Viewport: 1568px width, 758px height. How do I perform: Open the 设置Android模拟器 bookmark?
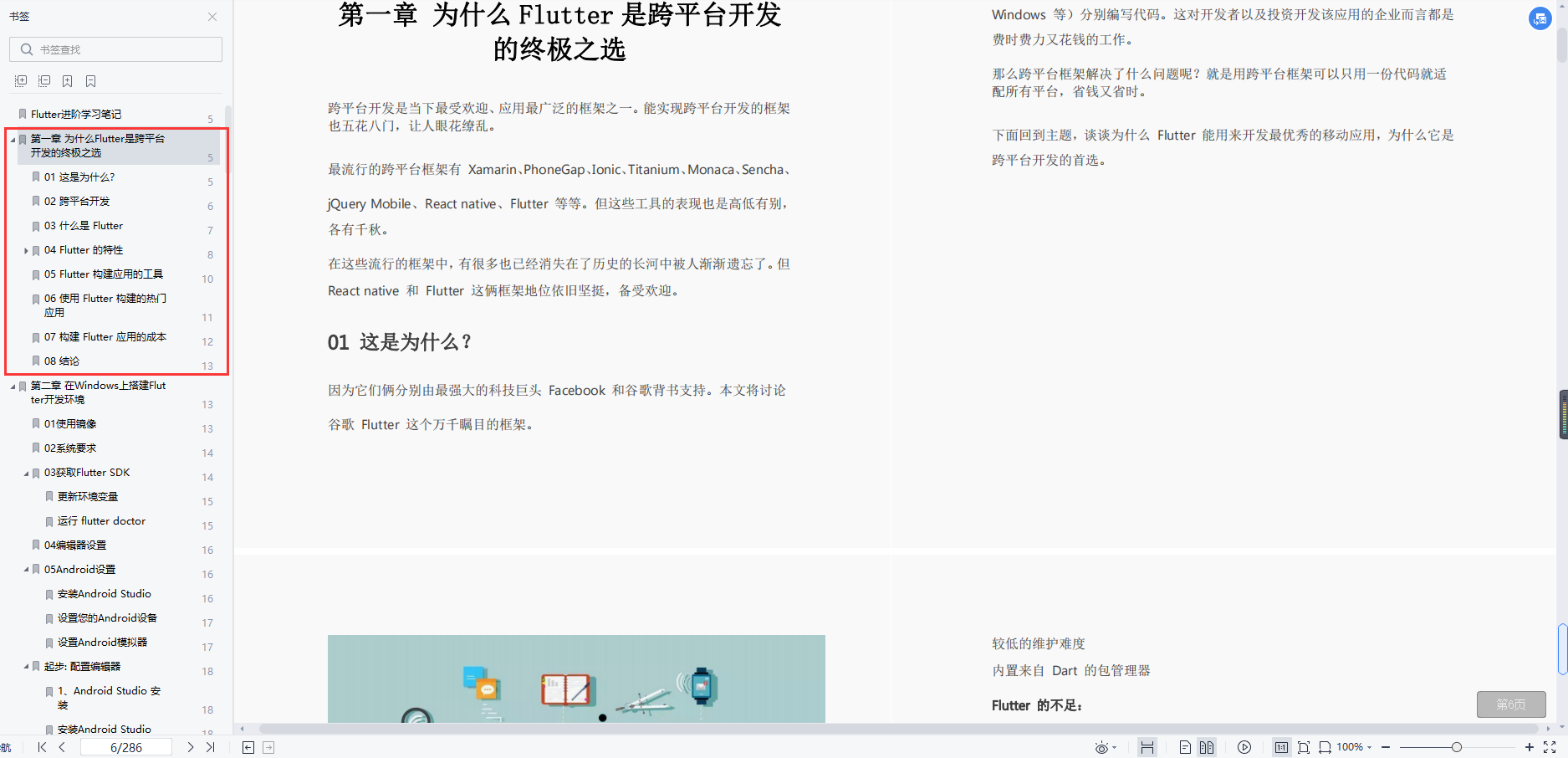tap(102, 643)
